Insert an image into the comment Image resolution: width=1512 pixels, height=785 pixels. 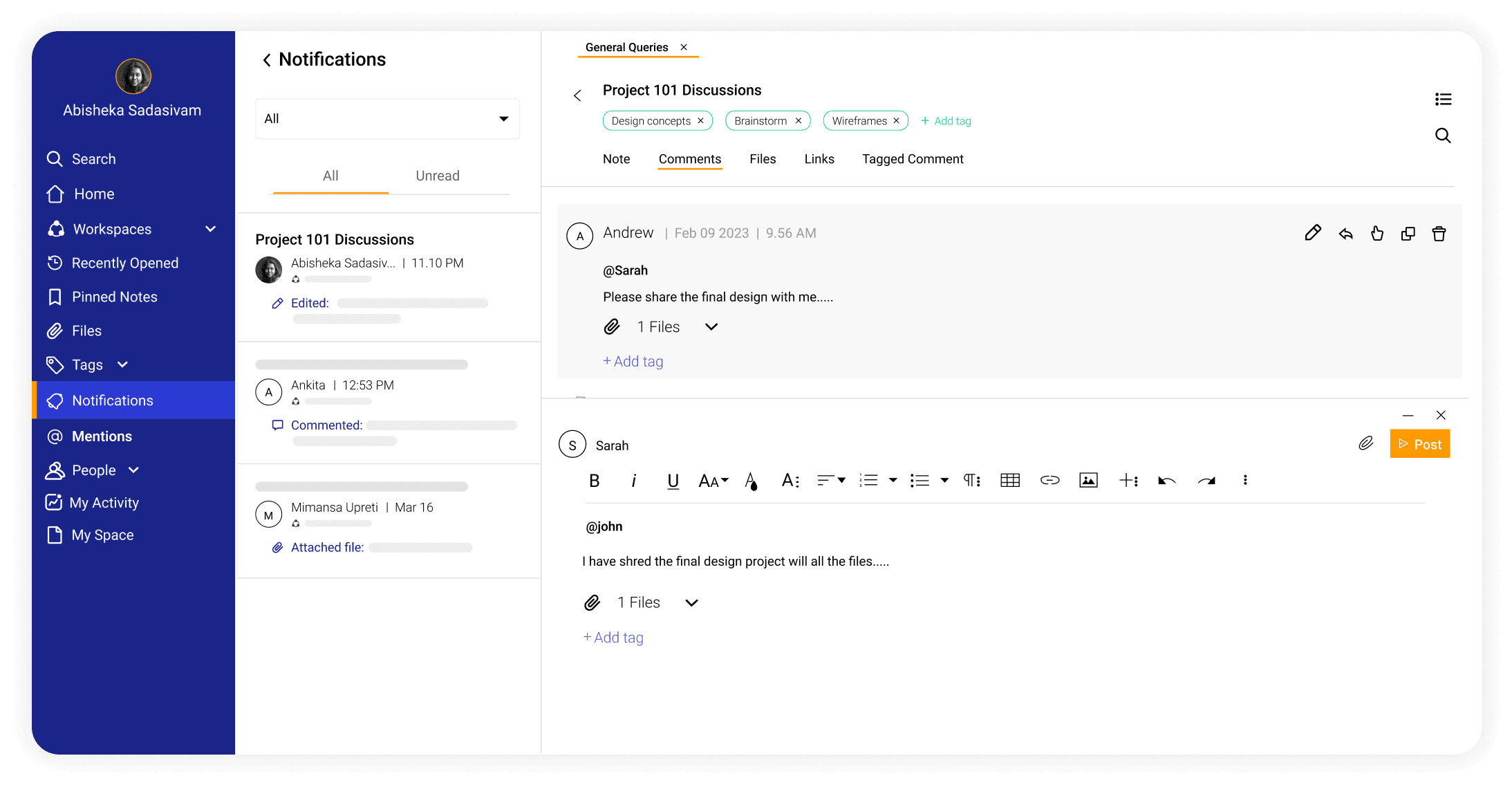1088,480
